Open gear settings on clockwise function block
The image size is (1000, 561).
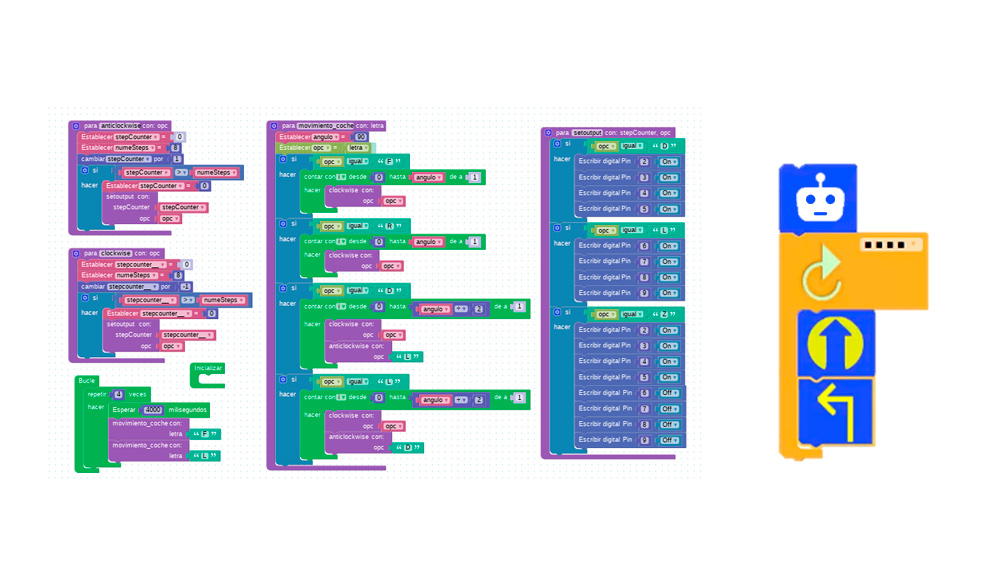click(75, 254)
